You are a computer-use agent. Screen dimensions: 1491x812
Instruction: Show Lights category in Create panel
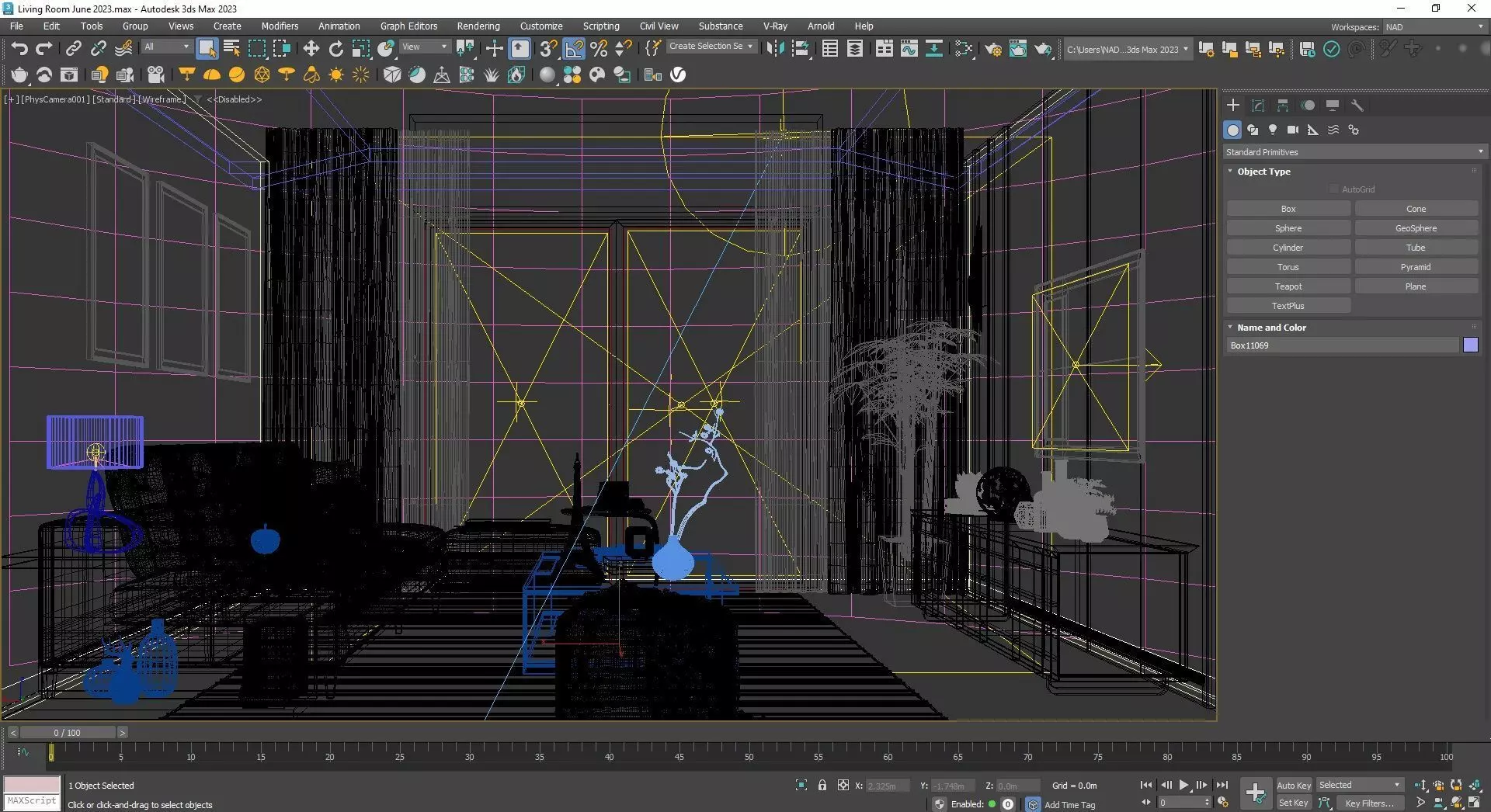[x=1273, y=130]
